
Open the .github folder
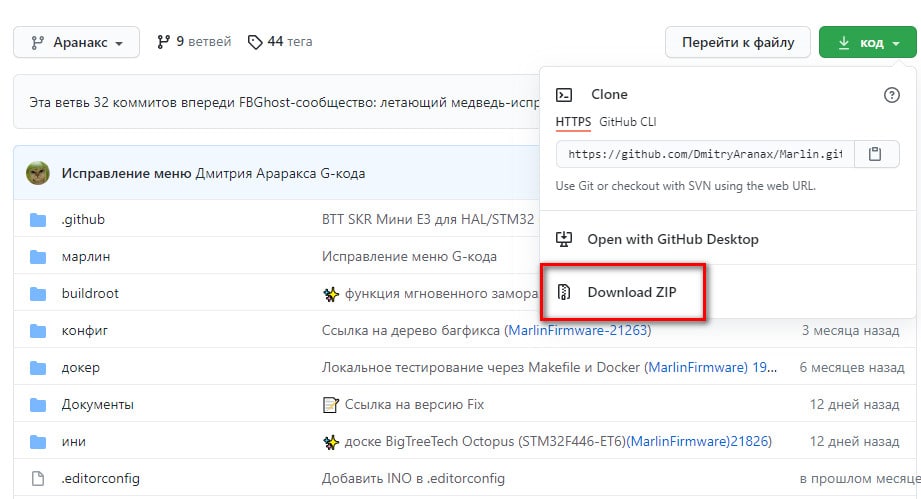[83, 220]
